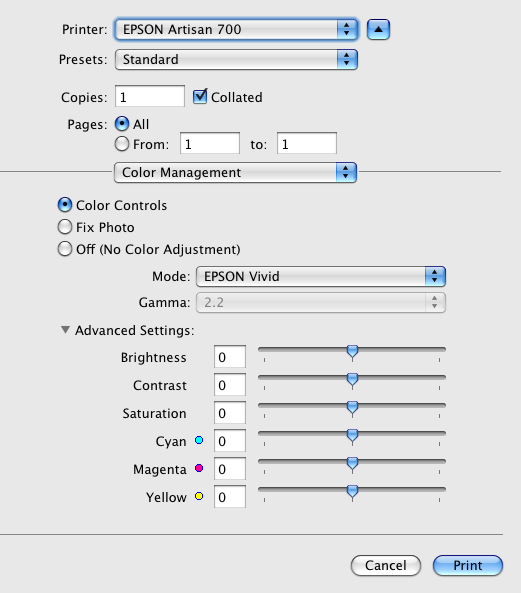
Task: Click the yellow color dot icon
Action: pyautogui.click(x=199, y=496)
